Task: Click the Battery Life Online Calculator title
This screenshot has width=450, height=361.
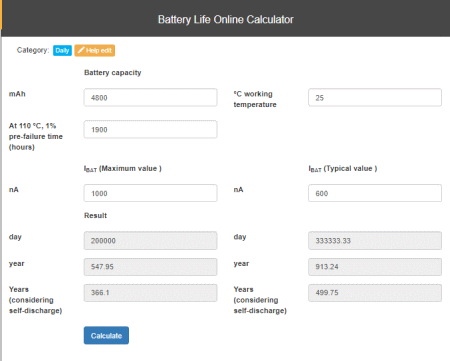Action: click(x=226, y=19)
